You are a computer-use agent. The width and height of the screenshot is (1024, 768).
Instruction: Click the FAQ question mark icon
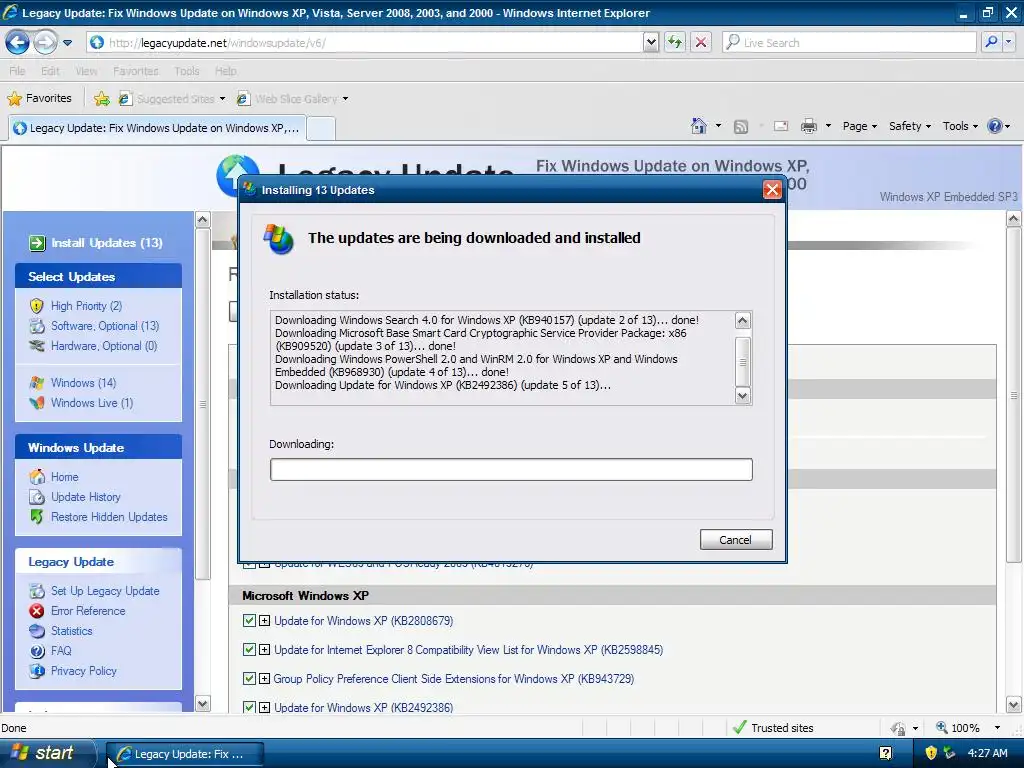[37, 651]
